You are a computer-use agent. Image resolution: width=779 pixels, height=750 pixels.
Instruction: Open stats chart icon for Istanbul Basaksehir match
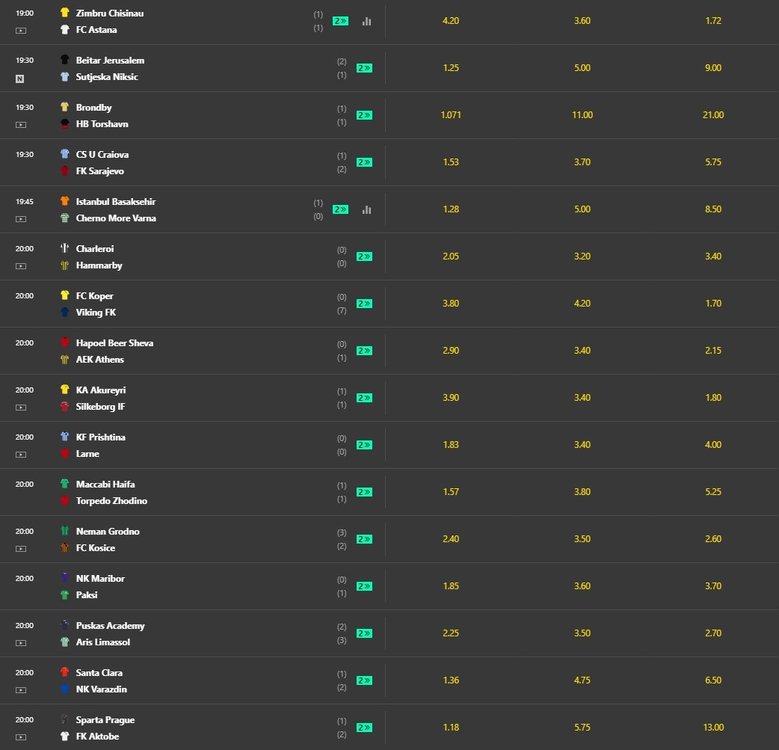pos(367,210)
